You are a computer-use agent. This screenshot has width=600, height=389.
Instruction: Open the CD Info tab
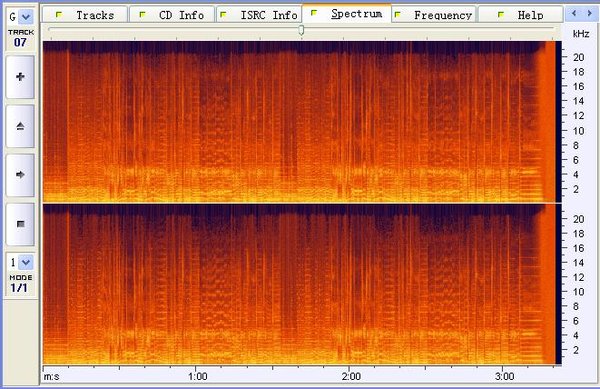click(172, 15)
